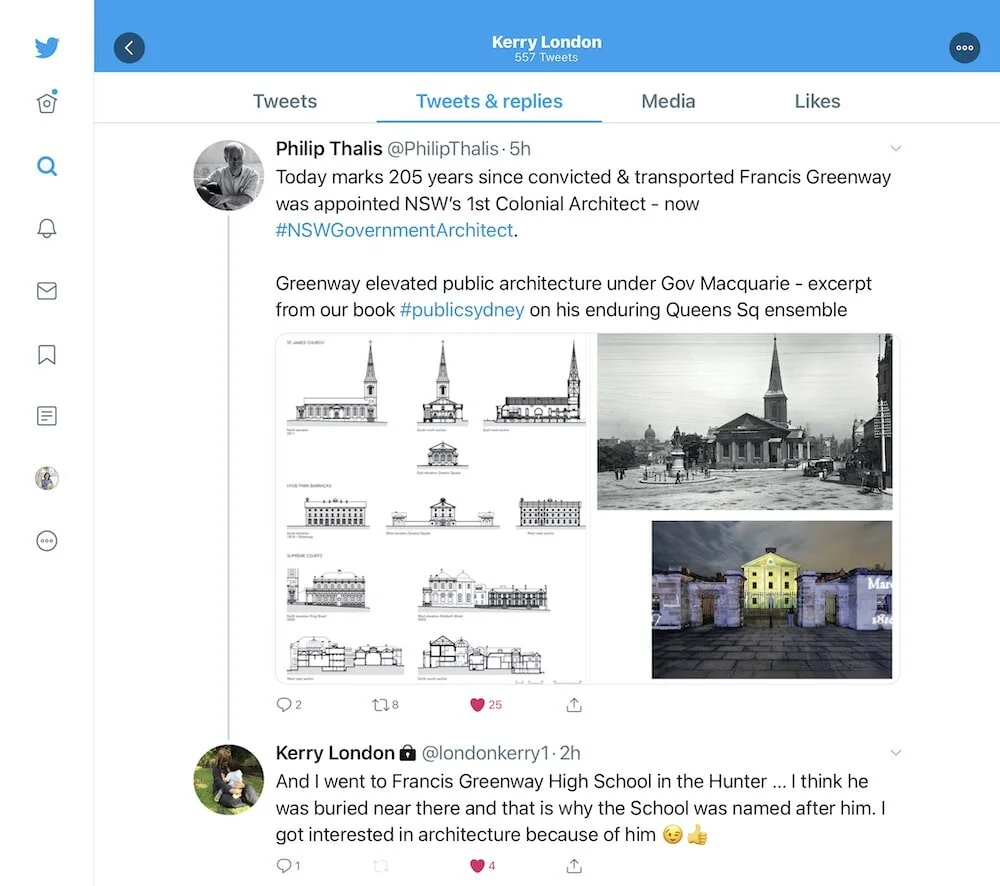
Task: View saved Bookmarks icon
Action: click(x=46, y=354)
